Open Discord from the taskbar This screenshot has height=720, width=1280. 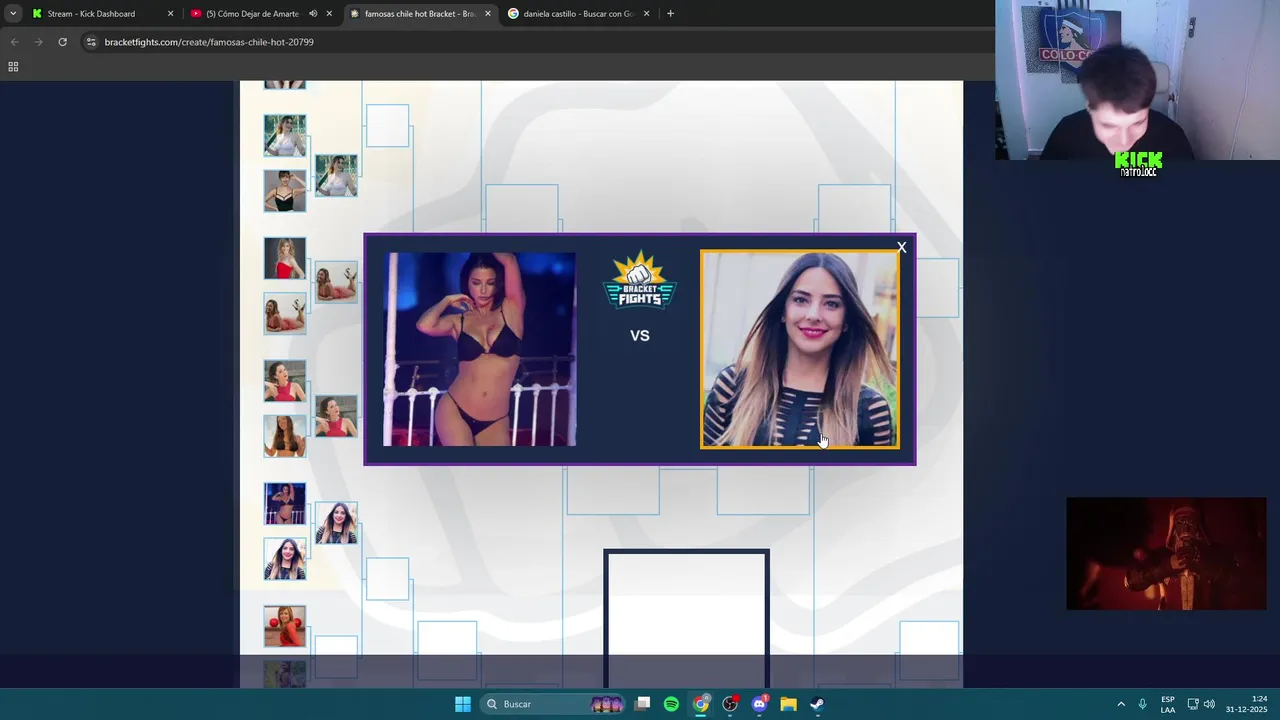tap(759, 704)
